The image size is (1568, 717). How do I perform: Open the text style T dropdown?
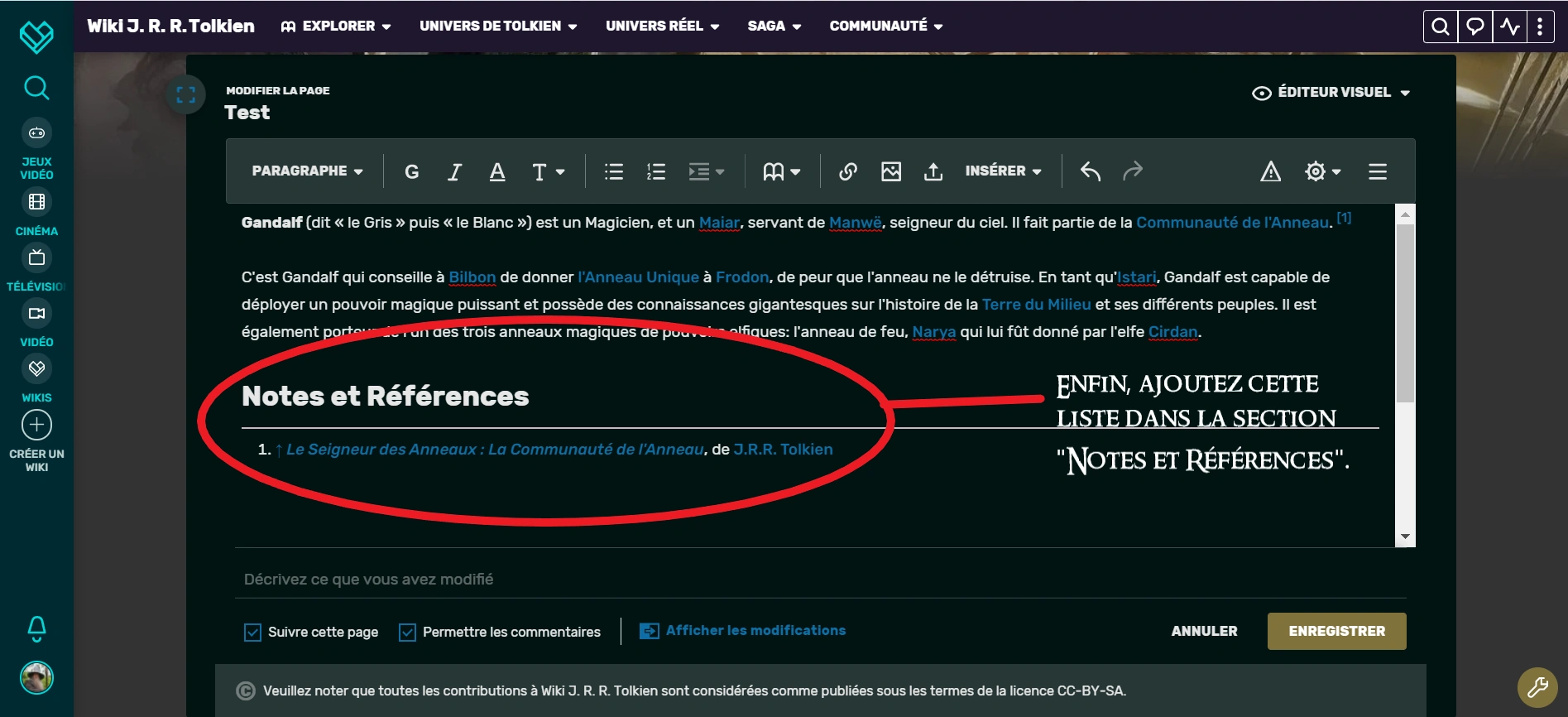pyautogui.click(x=548, y=171)
